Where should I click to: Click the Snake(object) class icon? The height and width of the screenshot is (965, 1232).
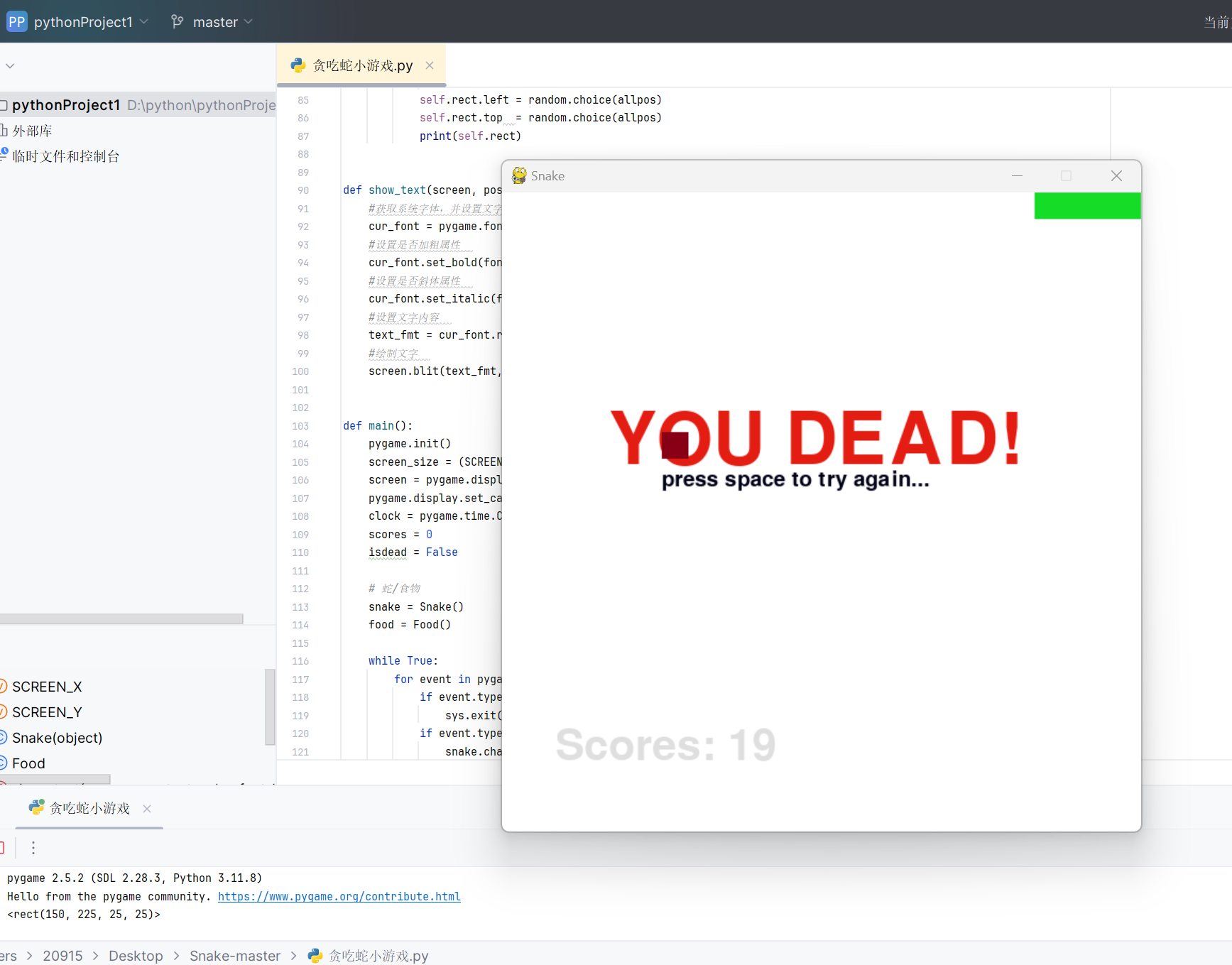[3, 738]
